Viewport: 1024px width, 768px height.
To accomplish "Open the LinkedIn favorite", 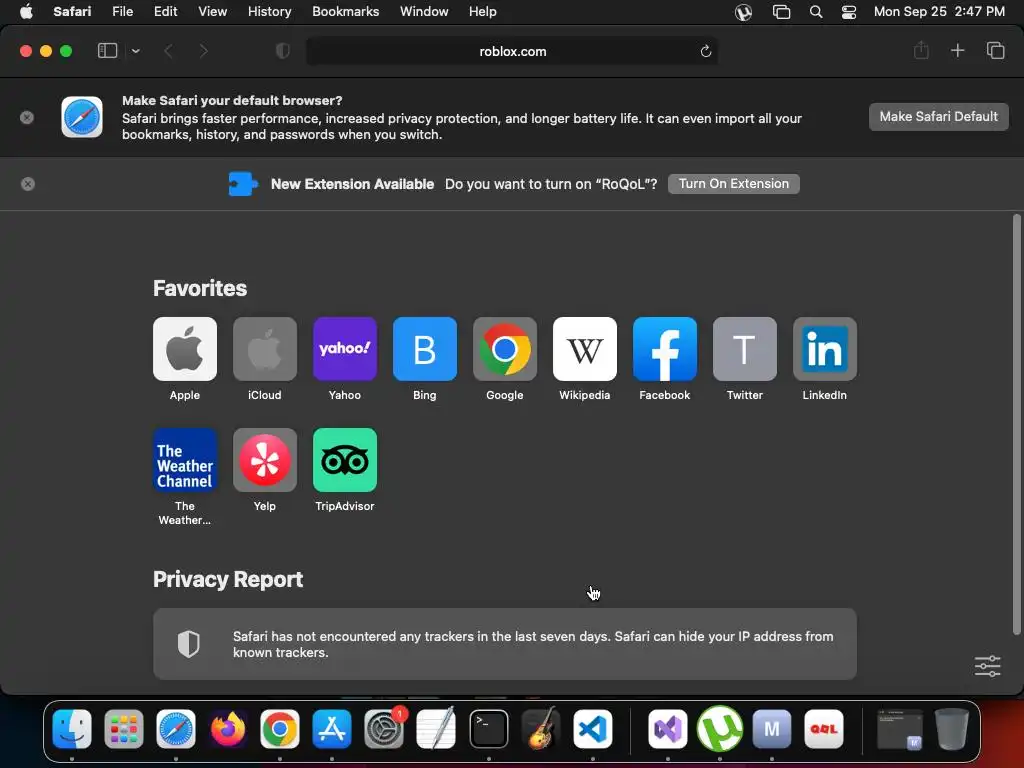I will [825, 349].
